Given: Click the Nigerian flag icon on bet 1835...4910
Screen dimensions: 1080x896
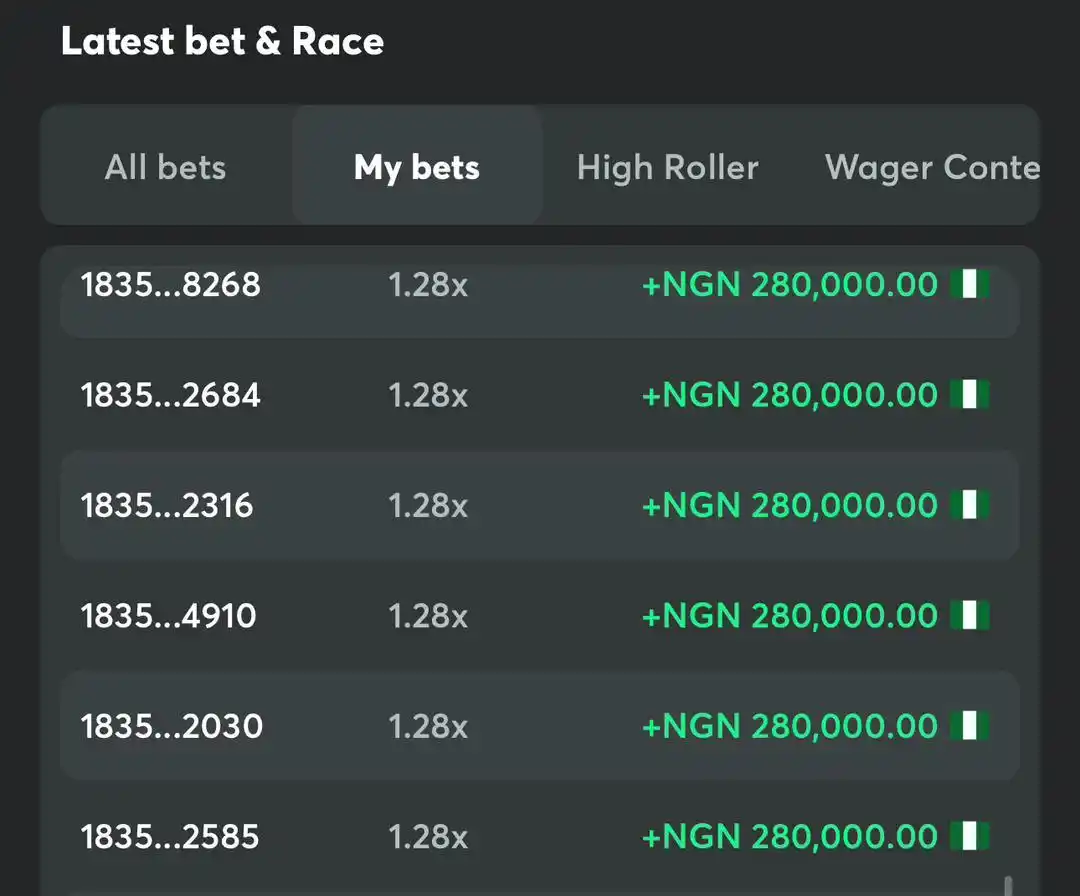Looking at the screenshot, I should [970, 615].
